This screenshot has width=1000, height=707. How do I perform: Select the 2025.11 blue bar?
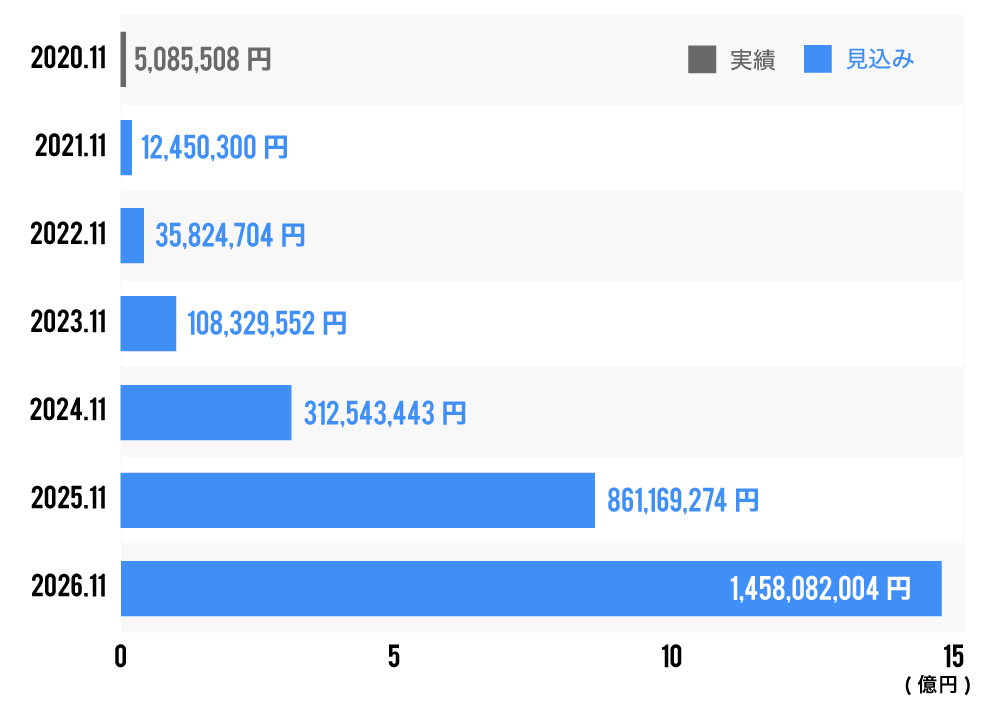(357, 500)
